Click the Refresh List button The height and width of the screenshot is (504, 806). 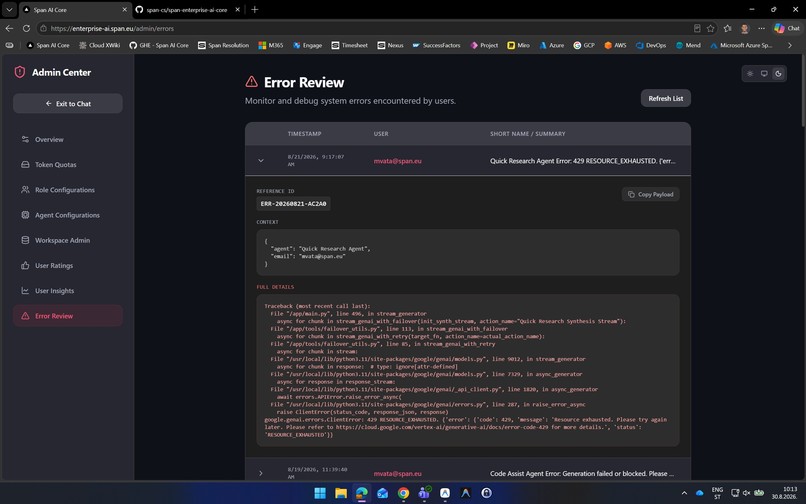pyautogui.click(x=665, y=98)
